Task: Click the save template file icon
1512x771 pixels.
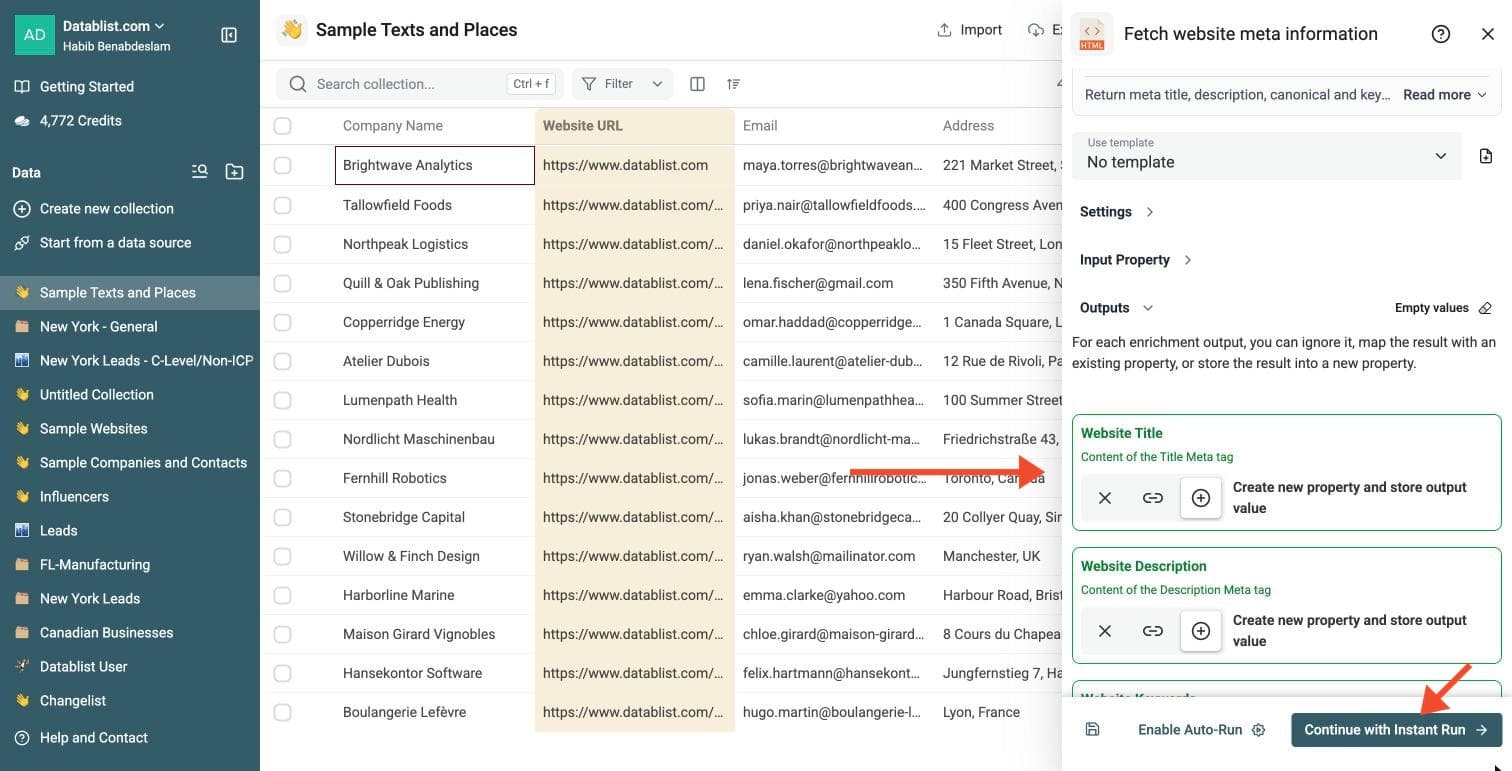Action: point(1486,156)
